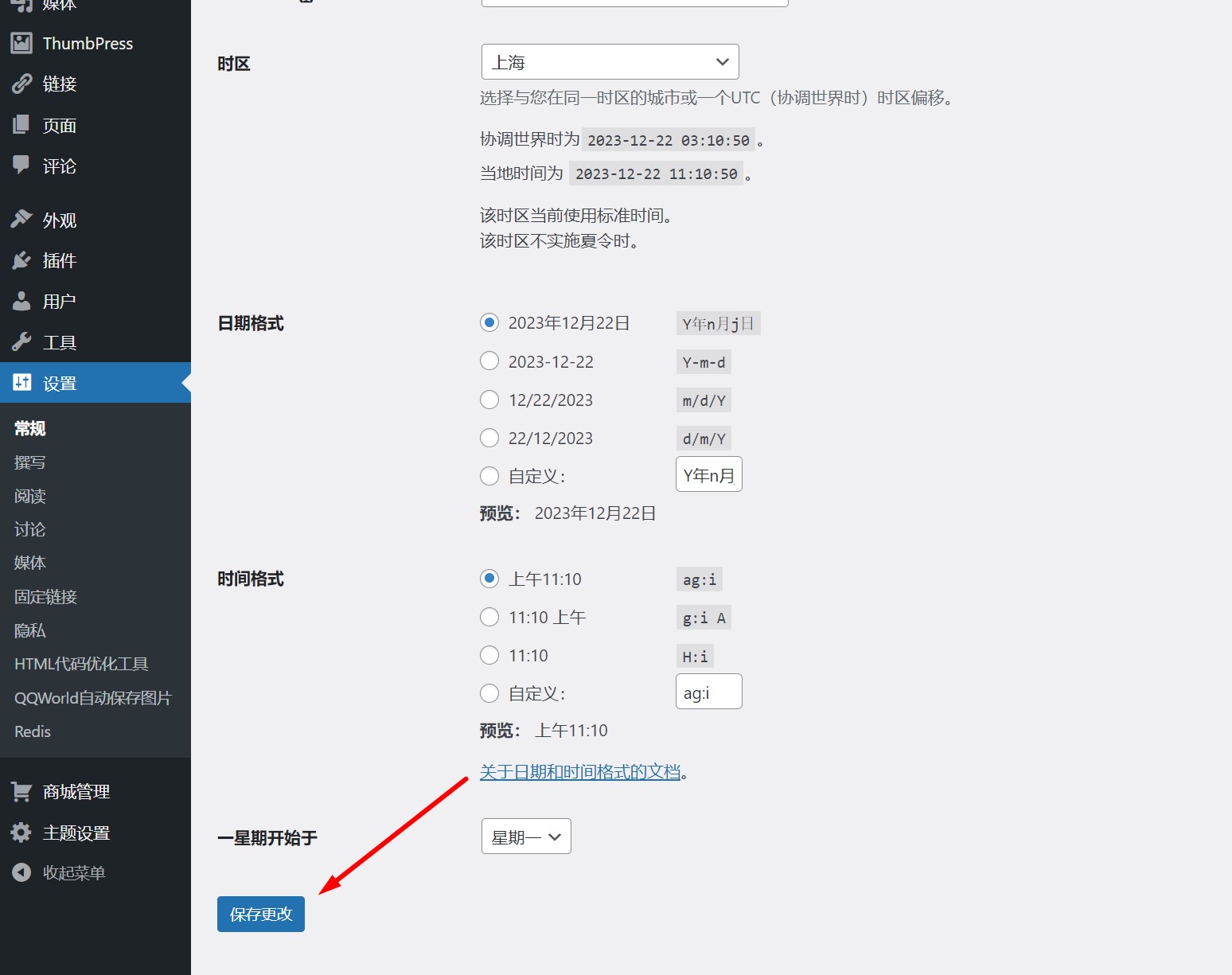Click the ThumbPress icon in sidebar
Screen dimensions: 1232x975
tap(21, 43)
